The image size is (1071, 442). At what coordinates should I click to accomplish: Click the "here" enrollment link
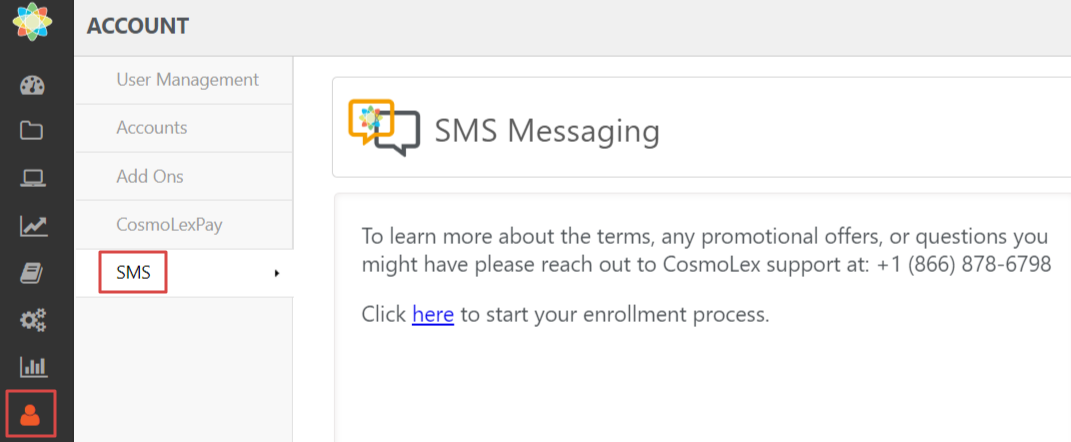click(x=433, y=315)
